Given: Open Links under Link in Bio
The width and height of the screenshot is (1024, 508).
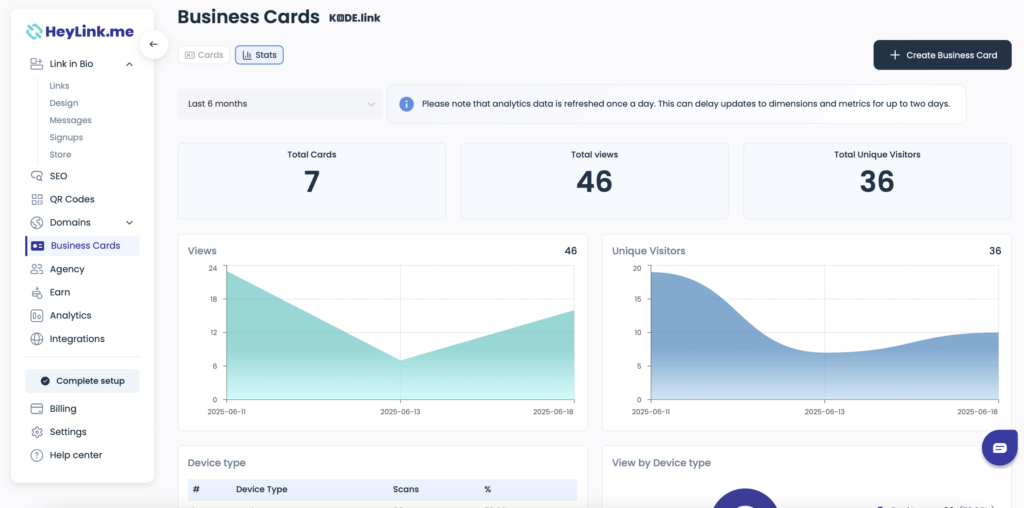Looking at the screenshot, I should [x=59, y=86].
